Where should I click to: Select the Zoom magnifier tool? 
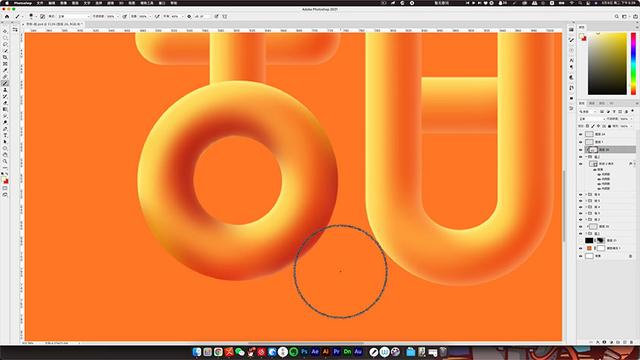pos(5,162)
